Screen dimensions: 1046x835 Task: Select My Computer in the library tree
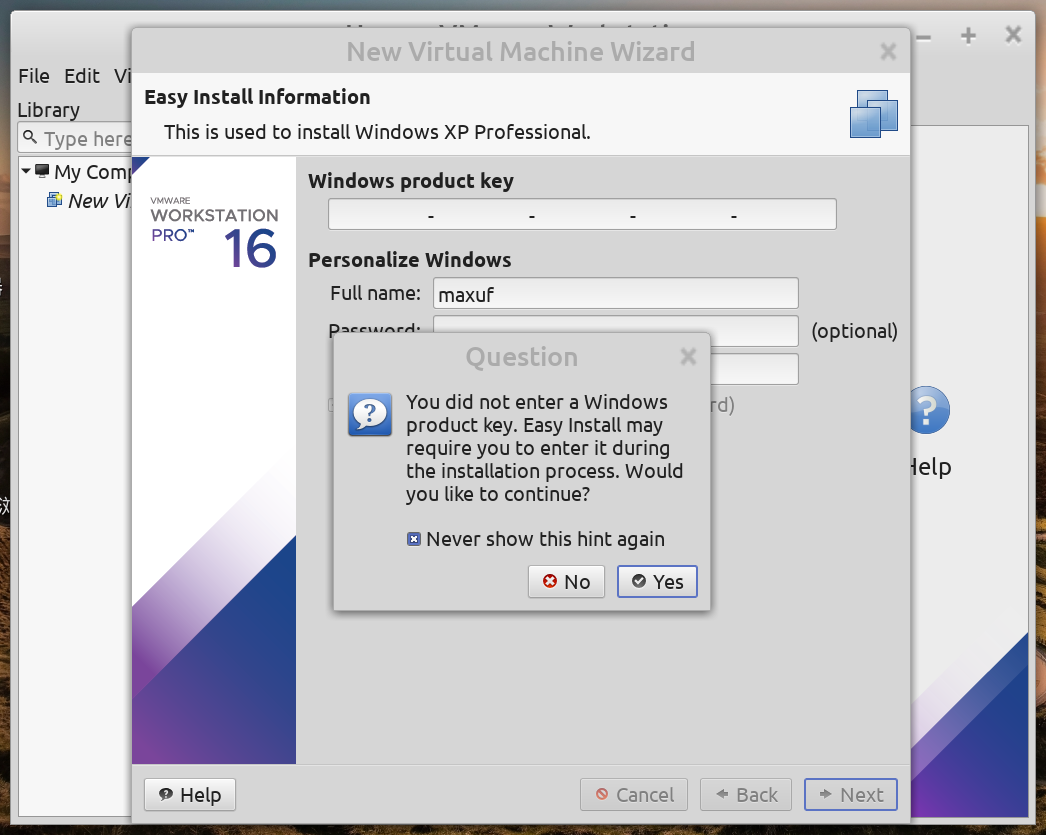(x=92, y=171)
